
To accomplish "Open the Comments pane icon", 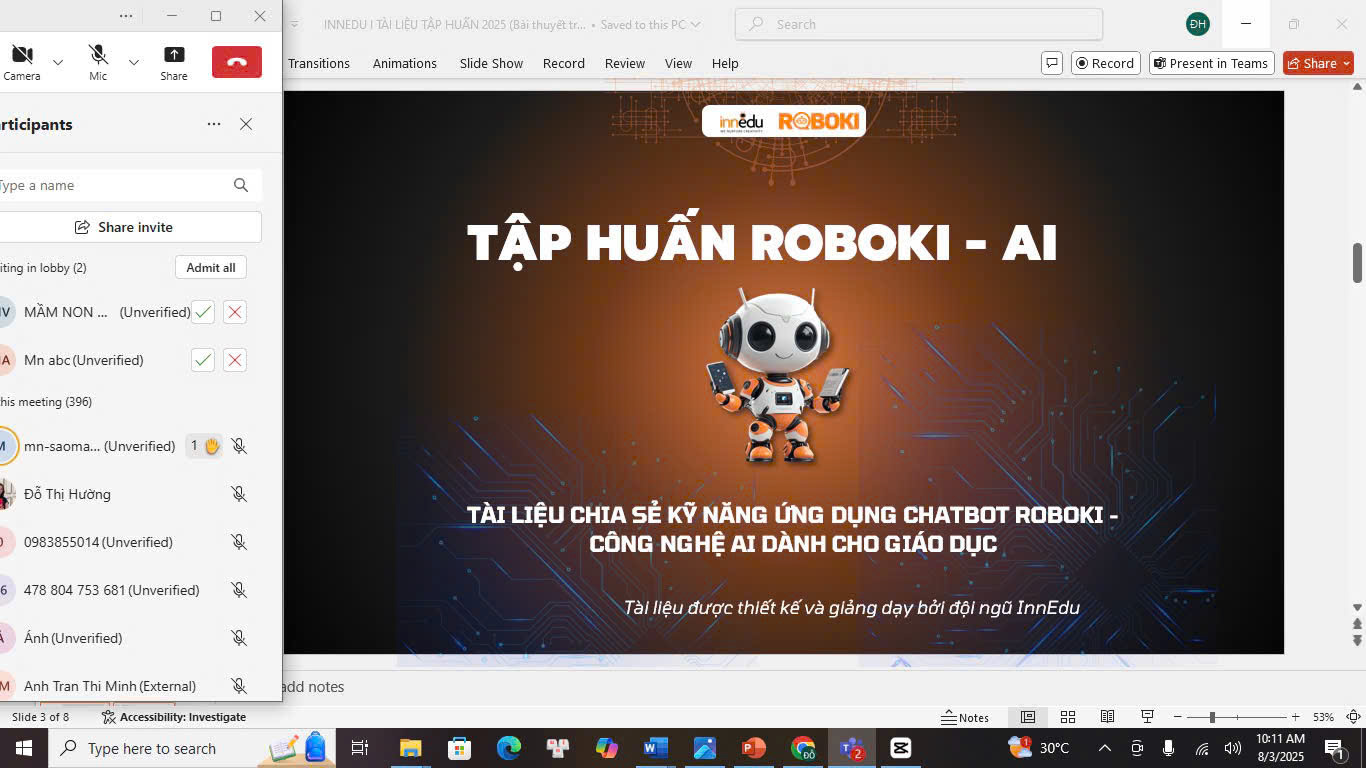I will 1052,63.
